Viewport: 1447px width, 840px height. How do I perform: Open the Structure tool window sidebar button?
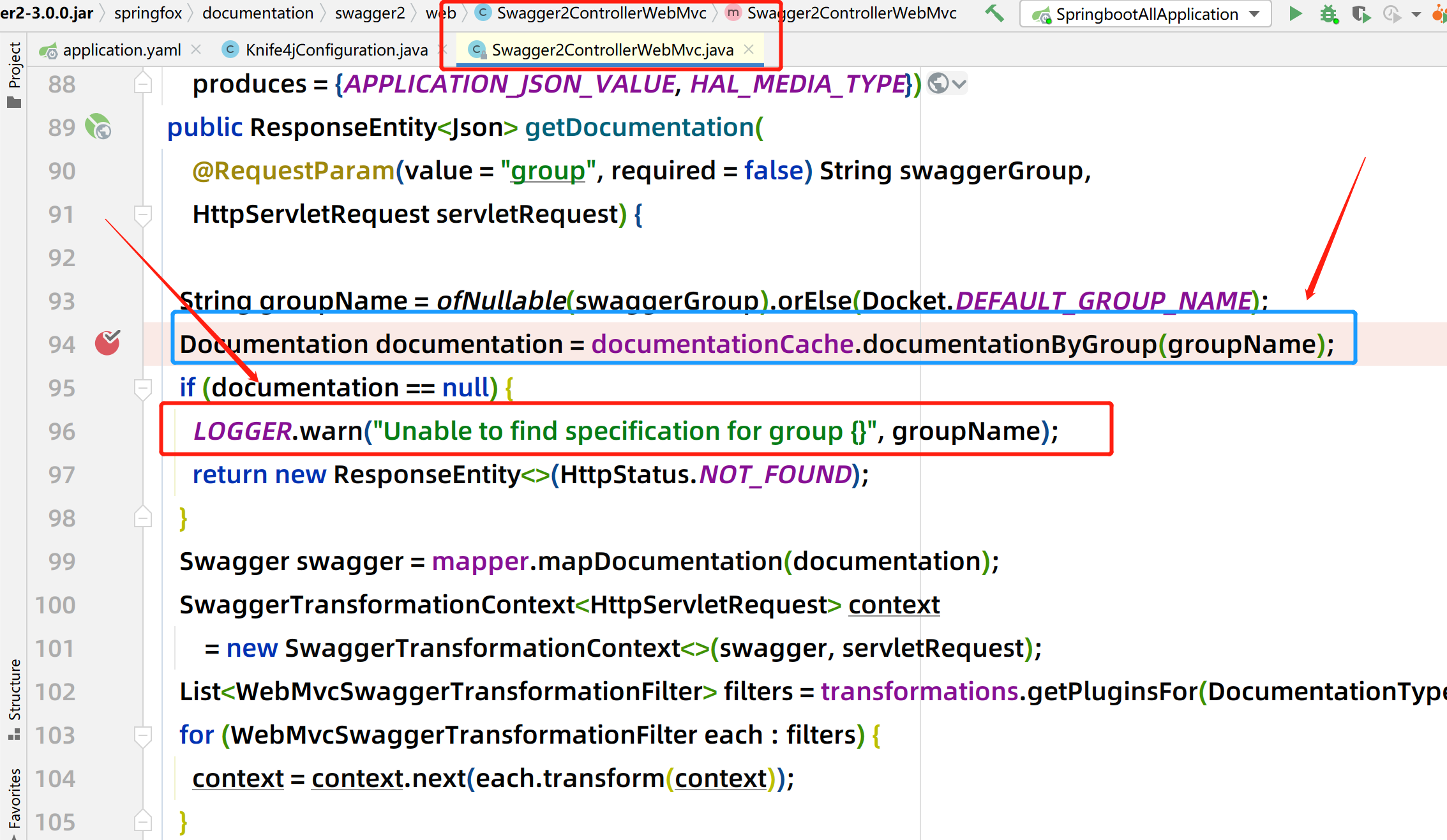click(14, 699)
